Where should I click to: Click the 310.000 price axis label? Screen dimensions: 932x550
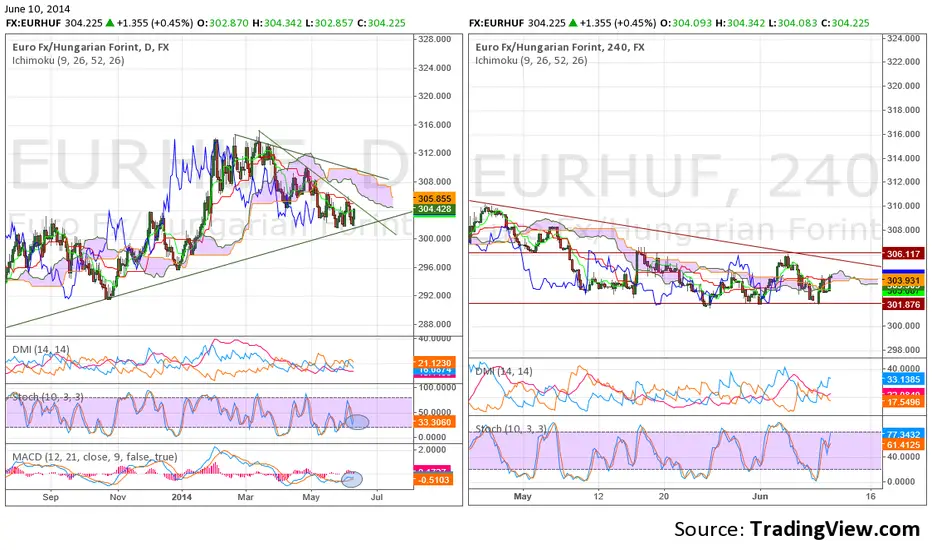tap(903, 206)
